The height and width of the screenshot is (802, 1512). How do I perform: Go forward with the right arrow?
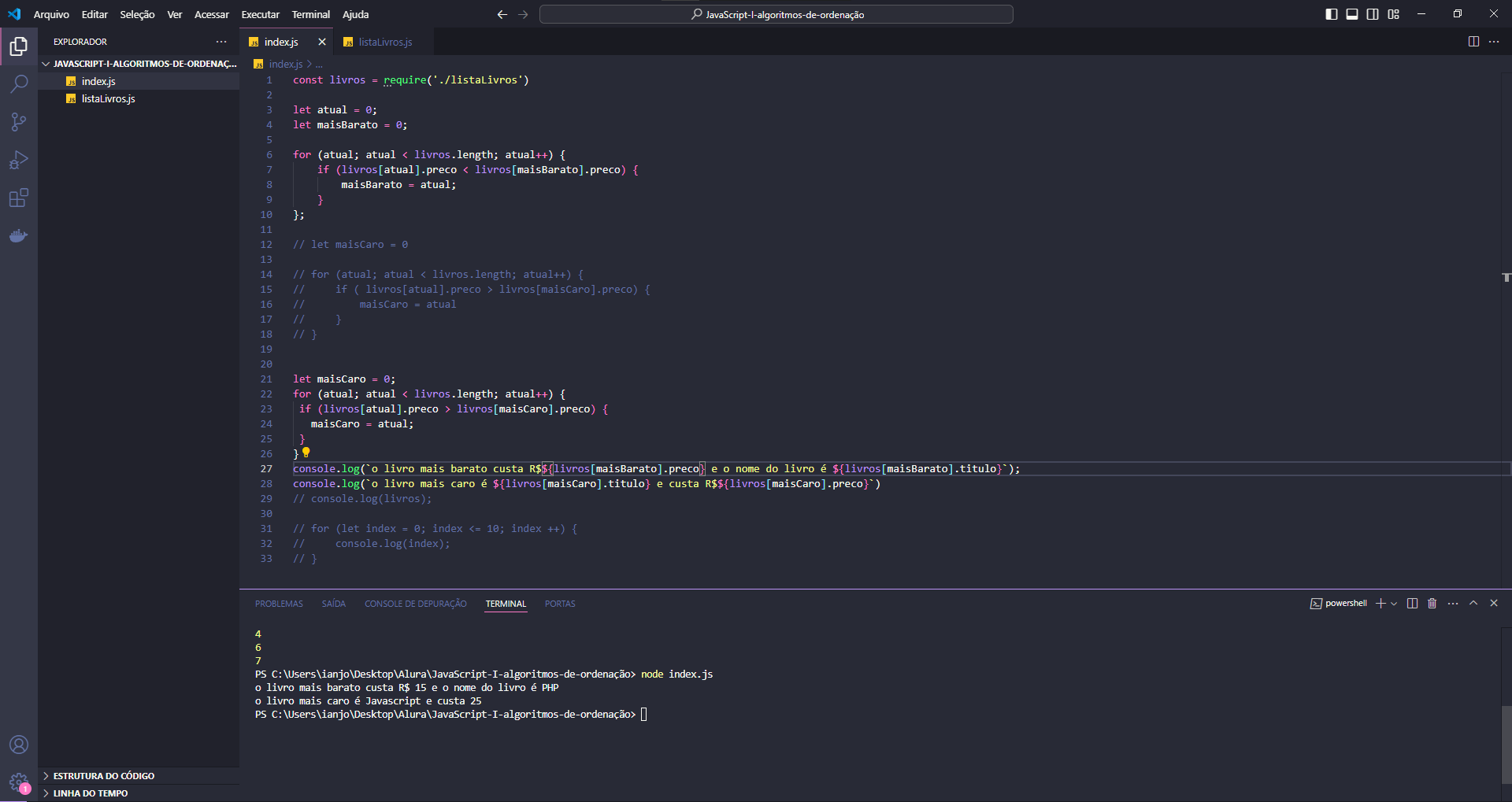(523, 14)
